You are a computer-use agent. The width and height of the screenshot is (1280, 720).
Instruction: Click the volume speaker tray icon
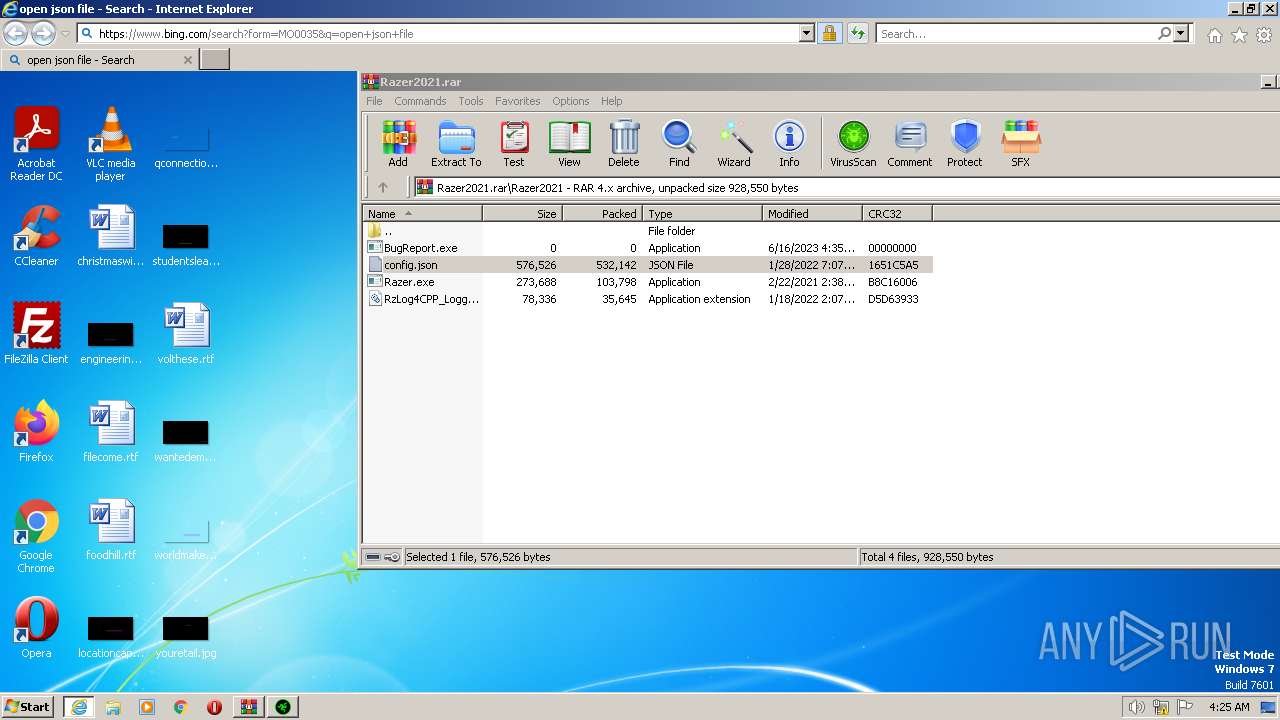coord(1136,707)
